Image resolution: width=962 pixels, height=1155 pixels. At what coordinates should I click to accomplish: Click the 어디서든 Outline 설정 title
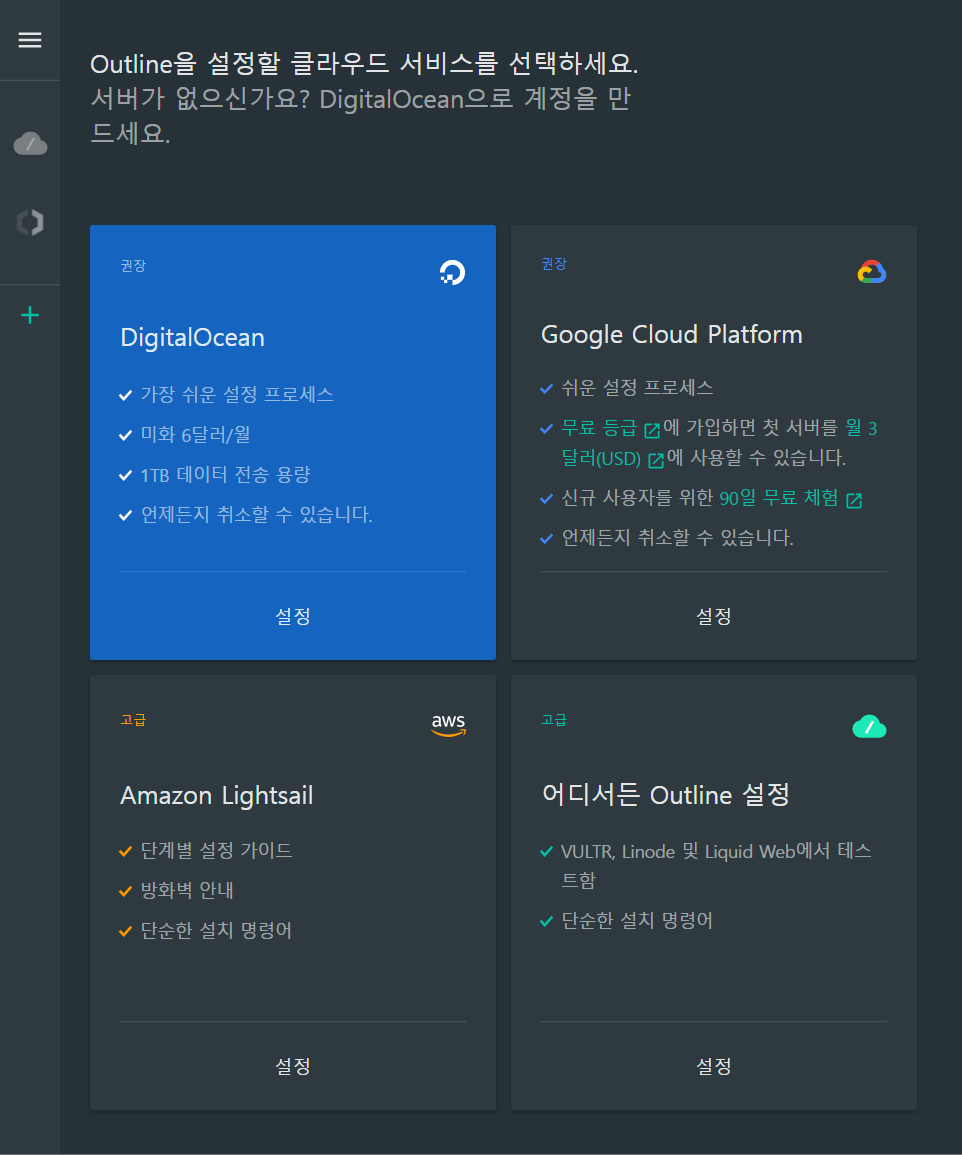point(665,795)
